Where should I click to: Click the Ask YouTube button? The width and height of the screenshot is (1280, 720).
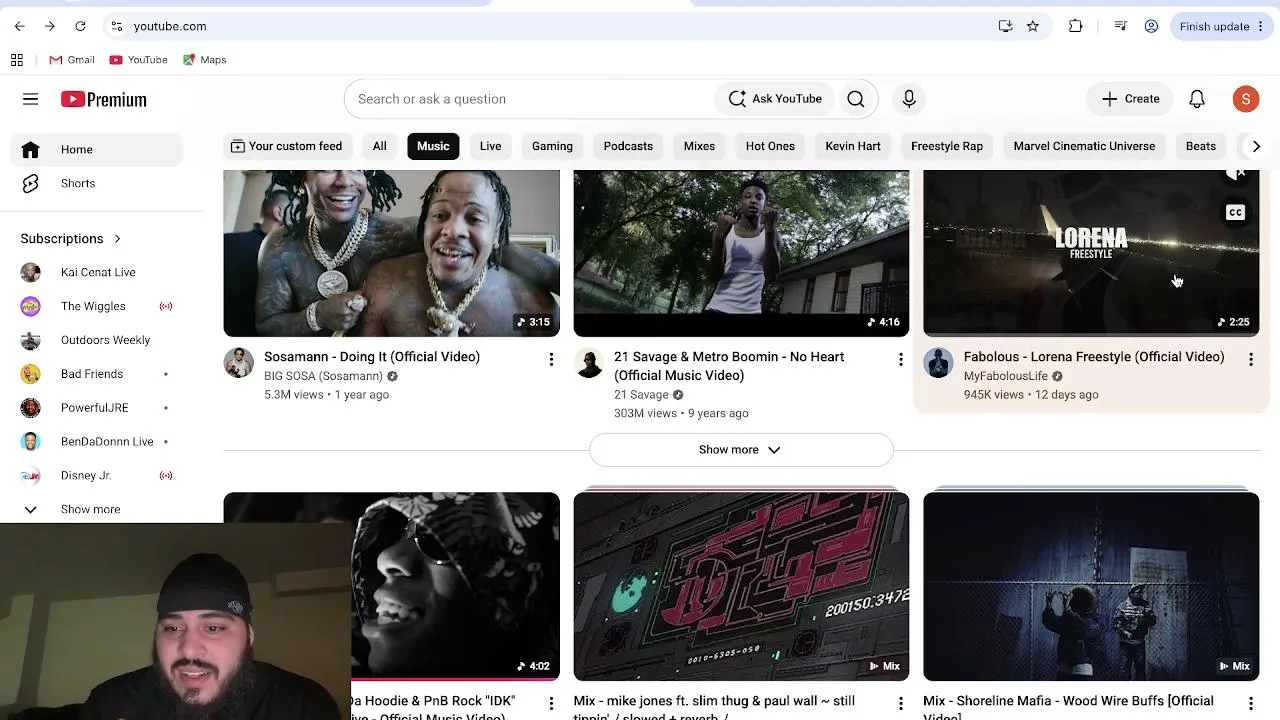point(775,99)
